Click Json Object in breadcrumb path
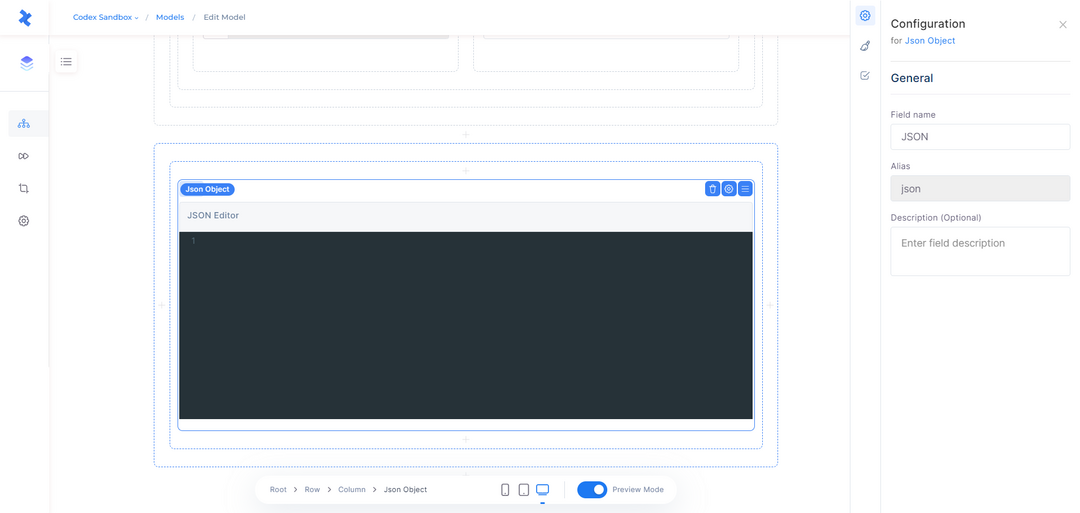The width and height of the screenshot is (1080, 513). pos(405,490)
